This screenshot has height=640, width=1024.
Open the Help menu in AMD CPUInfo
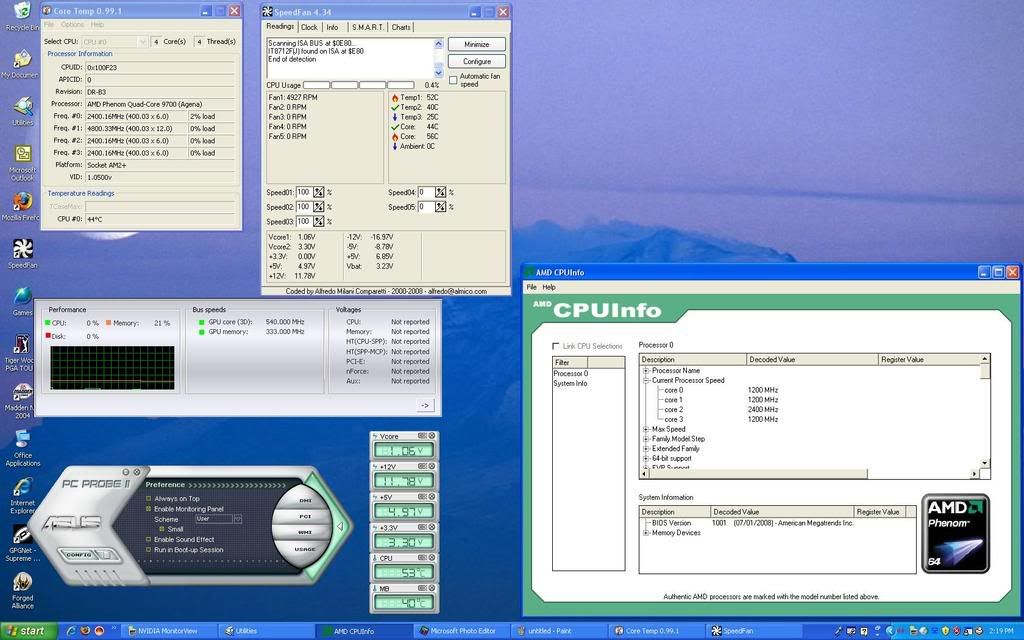[x=549, y=287]
